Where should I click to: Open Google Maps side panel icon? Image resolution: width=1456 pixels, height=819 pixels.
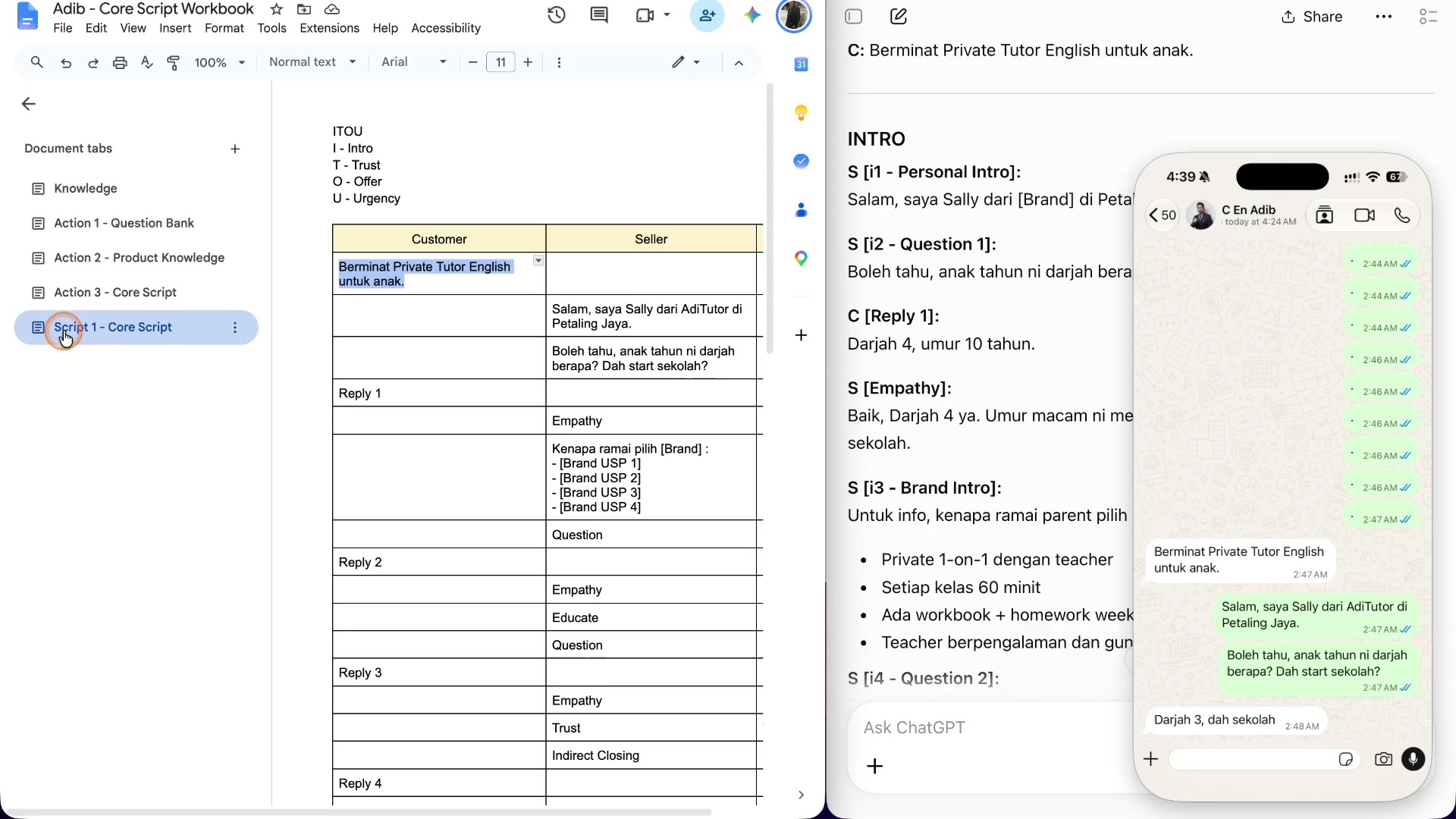click(801, 259)
